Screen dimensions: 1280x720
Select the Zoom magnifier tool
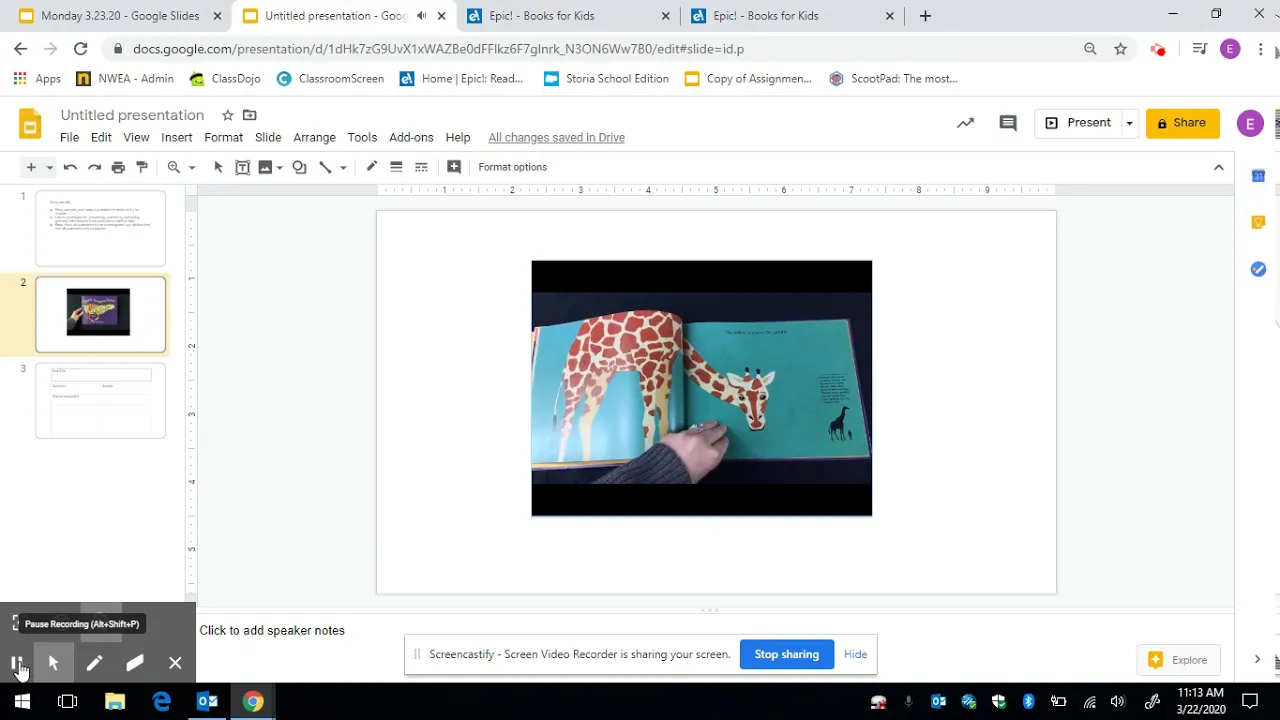pyautogui.click(x=174, y=167)
